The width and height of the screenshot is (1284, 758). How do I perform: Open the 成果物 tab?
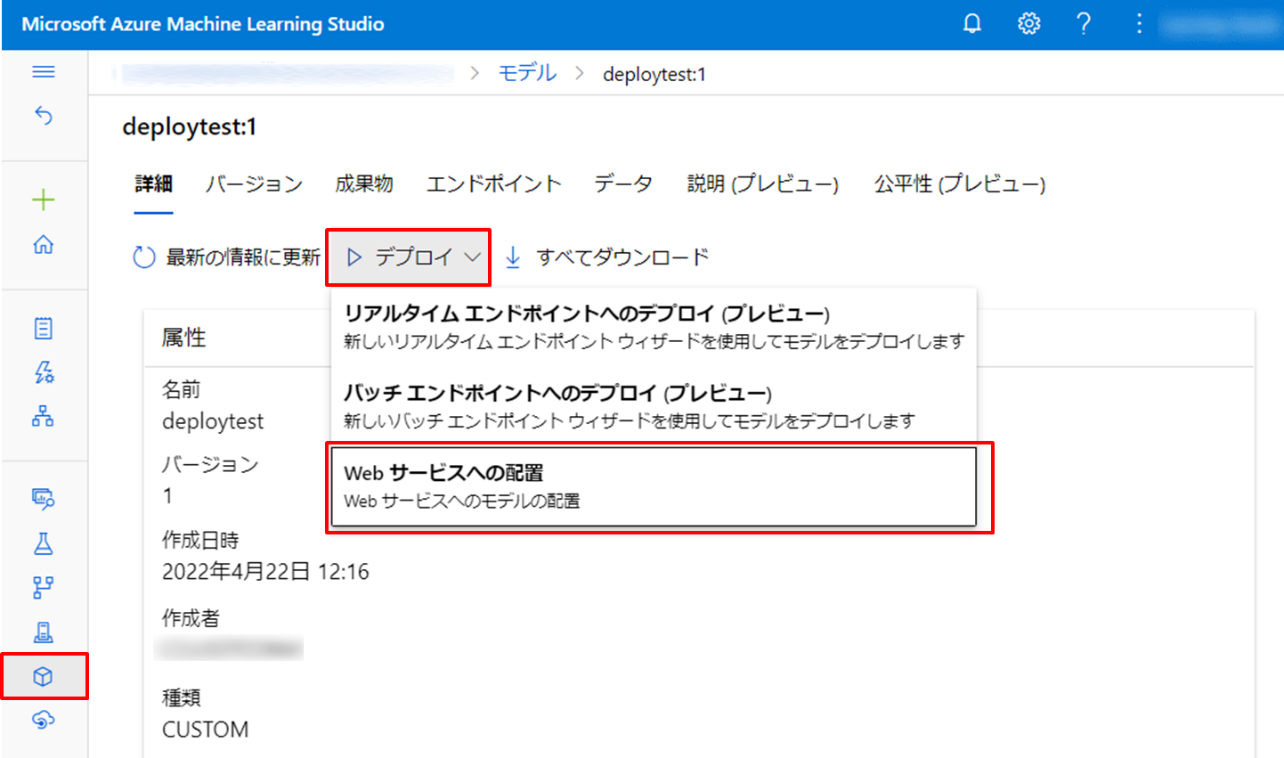click(x=364, y=184)
